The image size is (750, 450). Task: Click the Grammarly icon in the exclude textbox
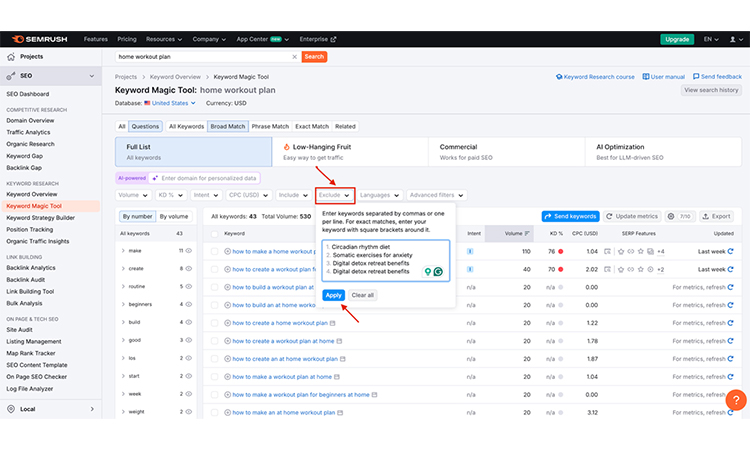coord(438,272)
